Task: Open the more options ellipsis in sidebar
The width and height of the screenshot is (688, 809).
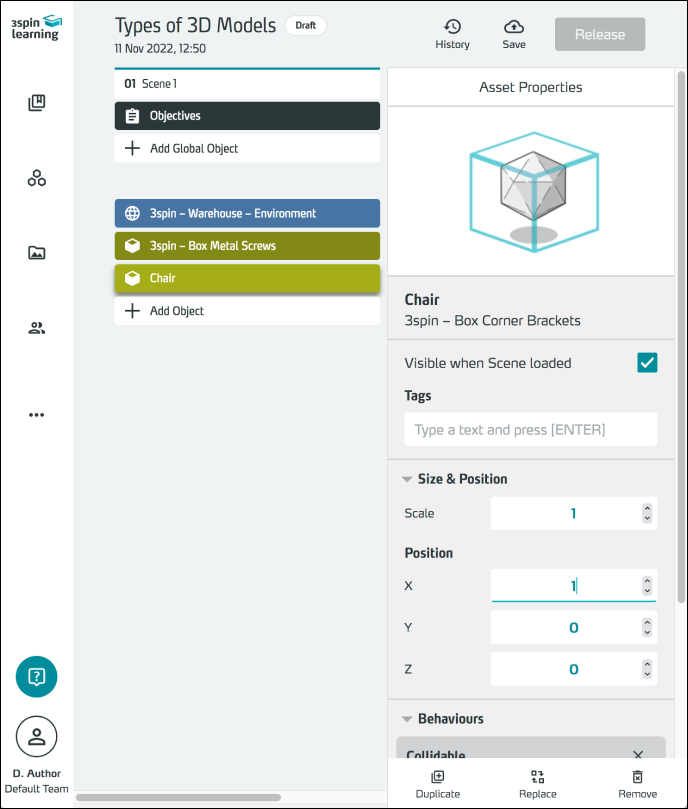Action: click(37, 415)
